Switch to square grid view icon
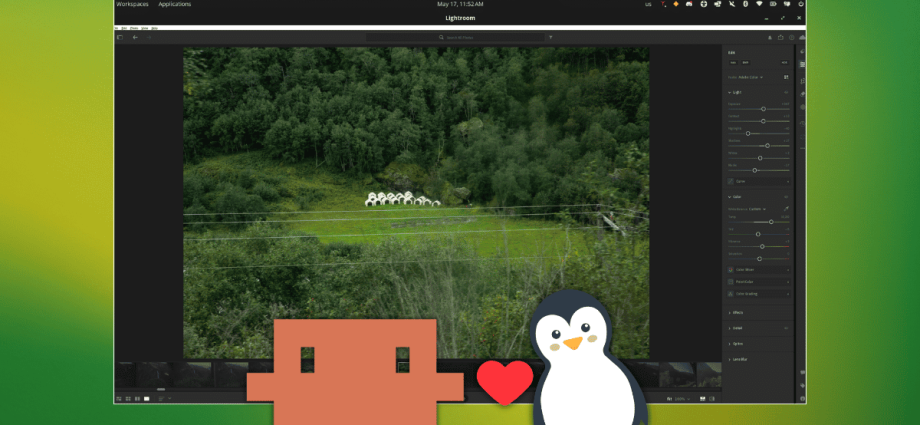The width and height of the screenshot is (920, 425). point(128,399)
